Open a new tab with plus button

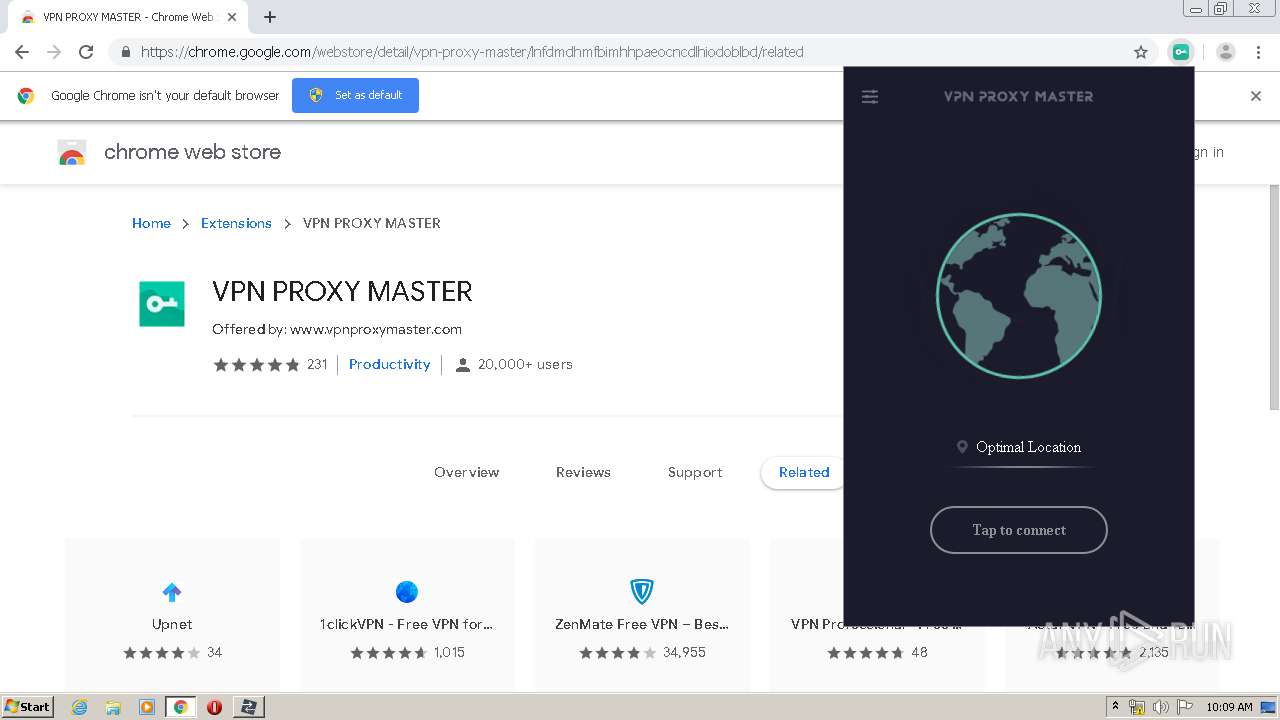point(270,17)
